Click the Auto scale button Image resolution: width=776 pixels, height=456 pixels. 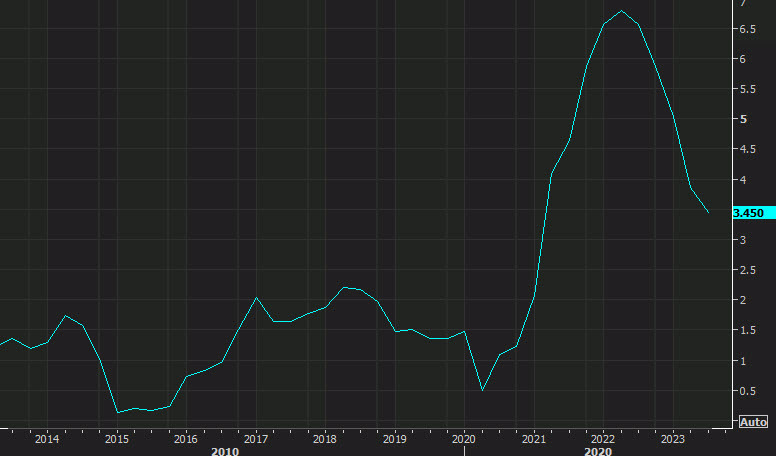[x=753, y=422]
